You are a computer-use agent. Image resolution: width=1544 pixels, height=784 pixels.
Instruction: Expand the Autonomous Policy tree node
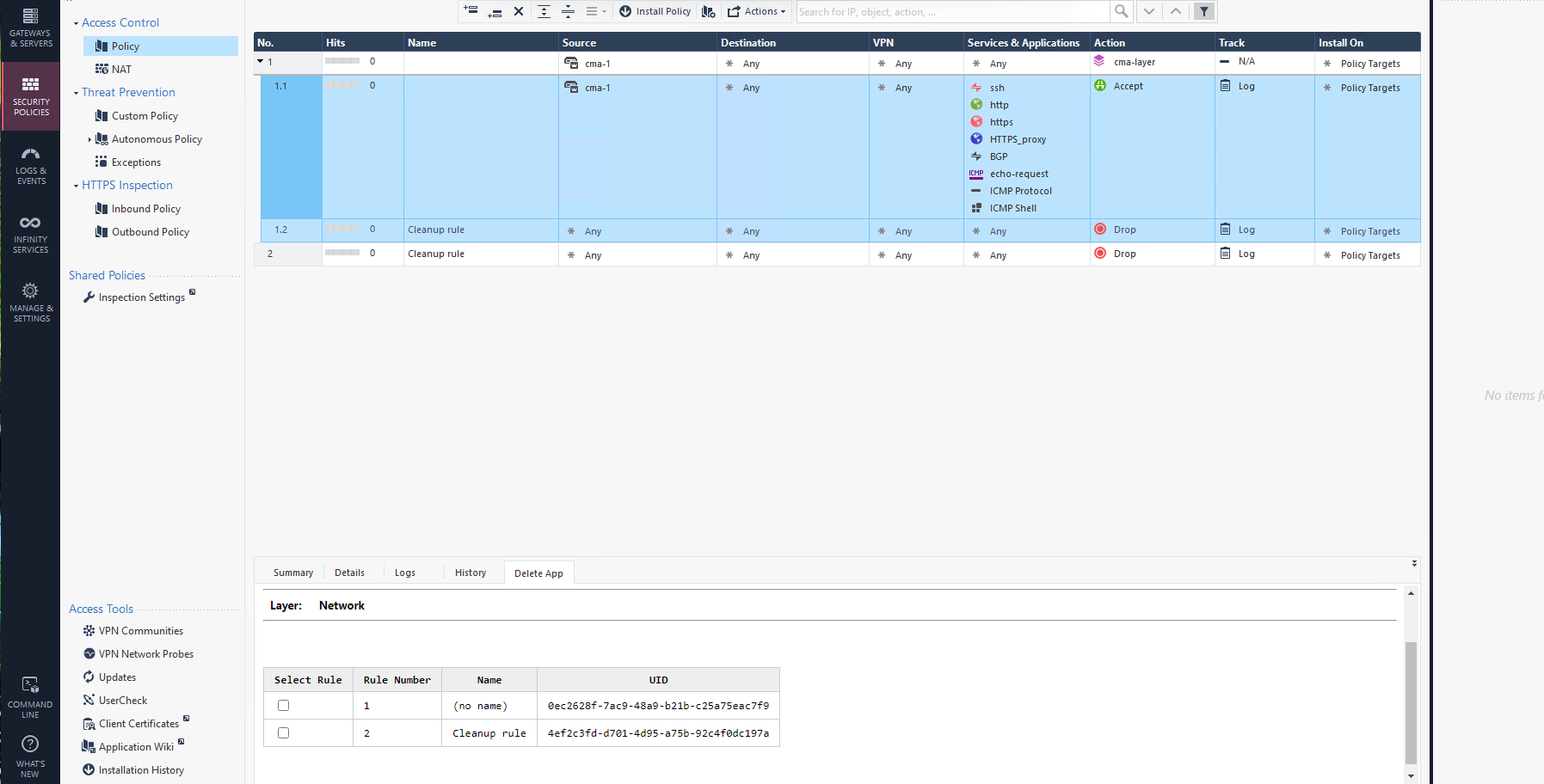pos(89,139)
